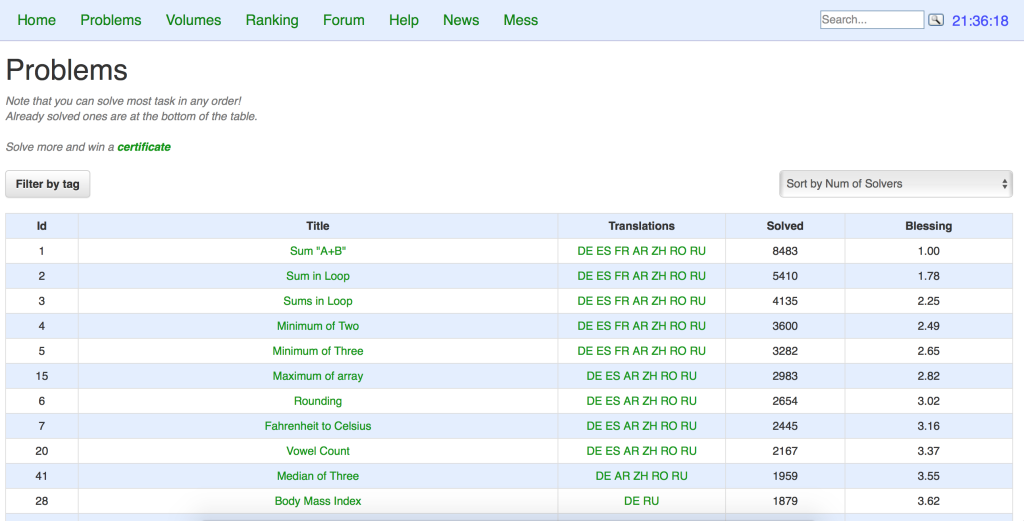
Task: Click the solved count 2654
Action: (785, 401)
